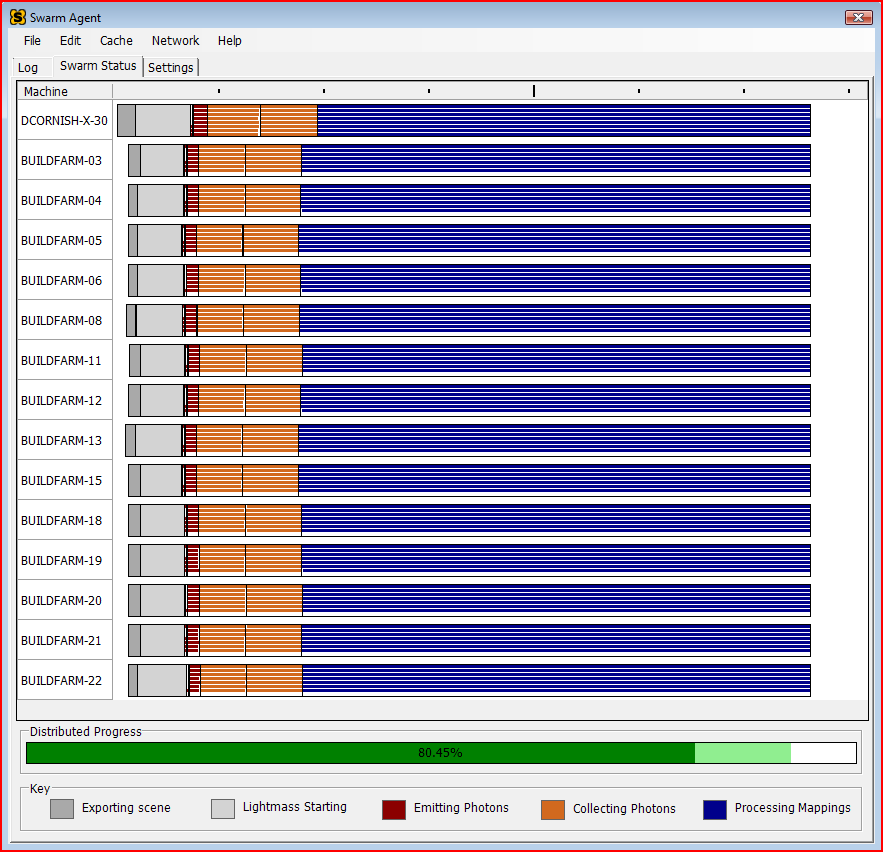Select the BUILDFARM-19 machine label
The image size is (883, 852).
[x=61, y=560]
